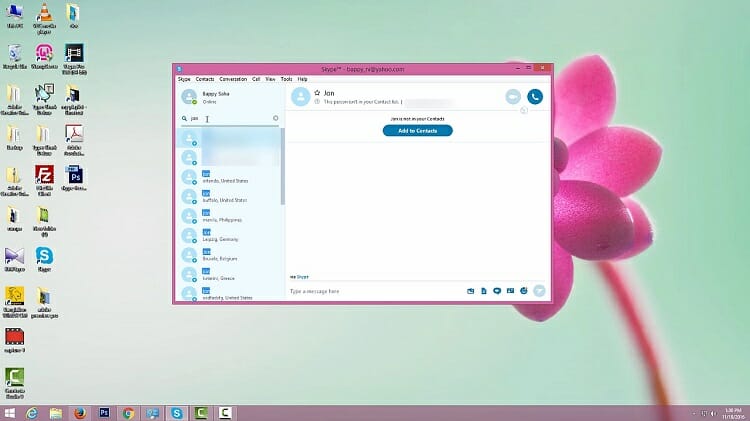Select the Orlando, United States search result
This screenshot has height=421, width=750.
click(x=229, y=177)
